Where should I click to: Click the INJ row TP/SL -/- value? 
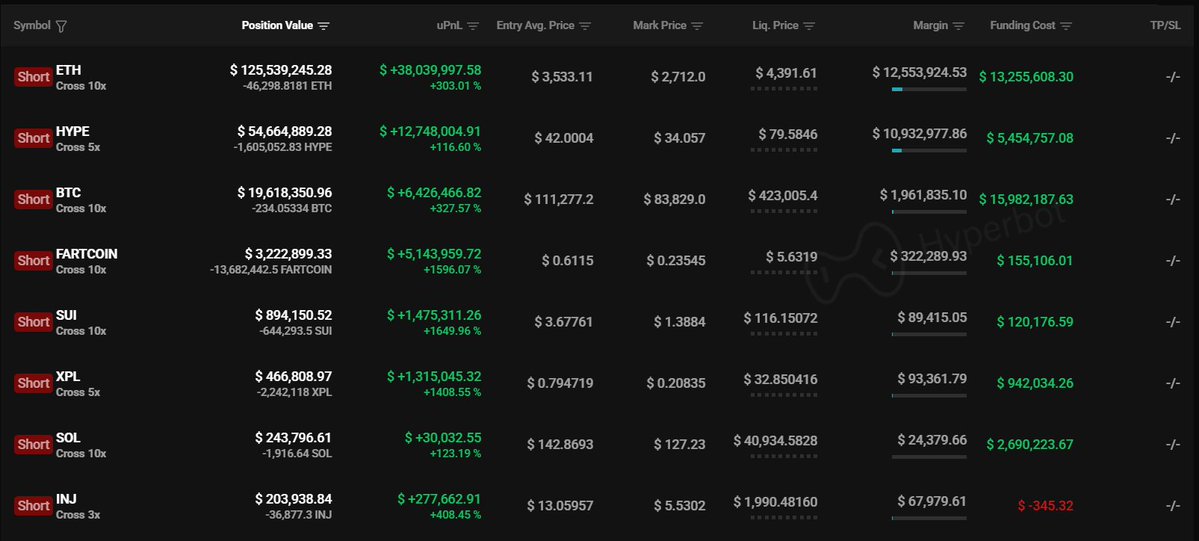tap(1173, 506)
